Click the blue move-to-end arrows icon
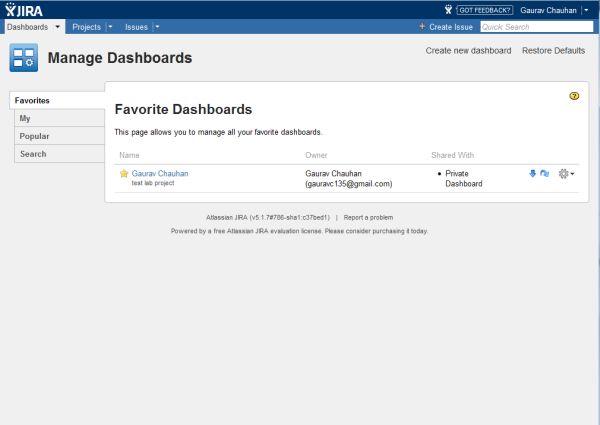Image resolution: width=600 pixels, height=425 pixels. pyautogui.click(x=545, y=174)
